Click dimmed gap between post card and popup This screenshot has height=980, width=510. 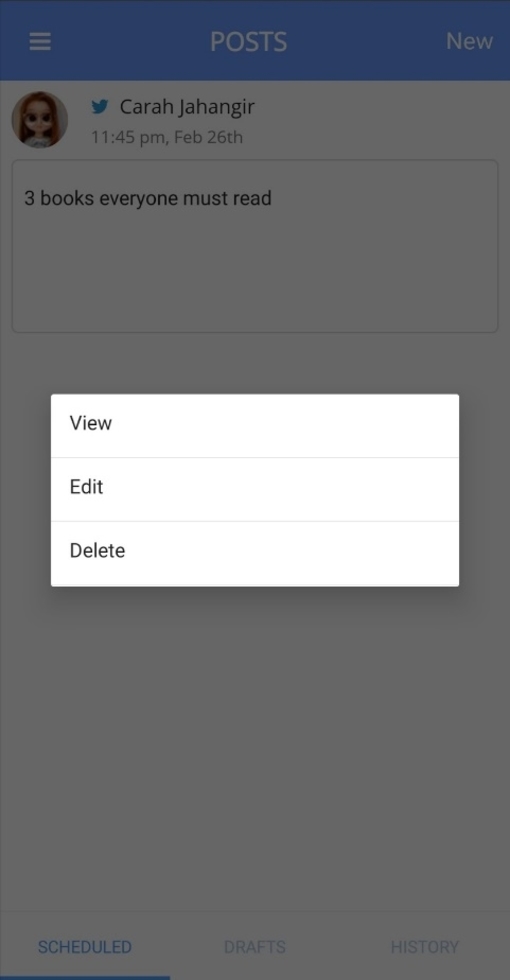[x=255, y=362]
